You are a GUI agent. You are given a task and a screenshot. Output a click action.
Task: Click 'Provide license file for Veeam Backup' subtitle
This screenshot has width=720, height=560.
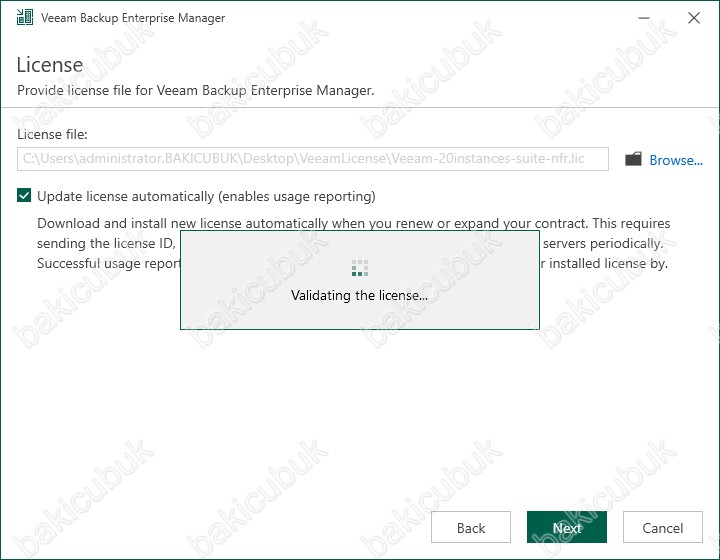click(196, 90)
